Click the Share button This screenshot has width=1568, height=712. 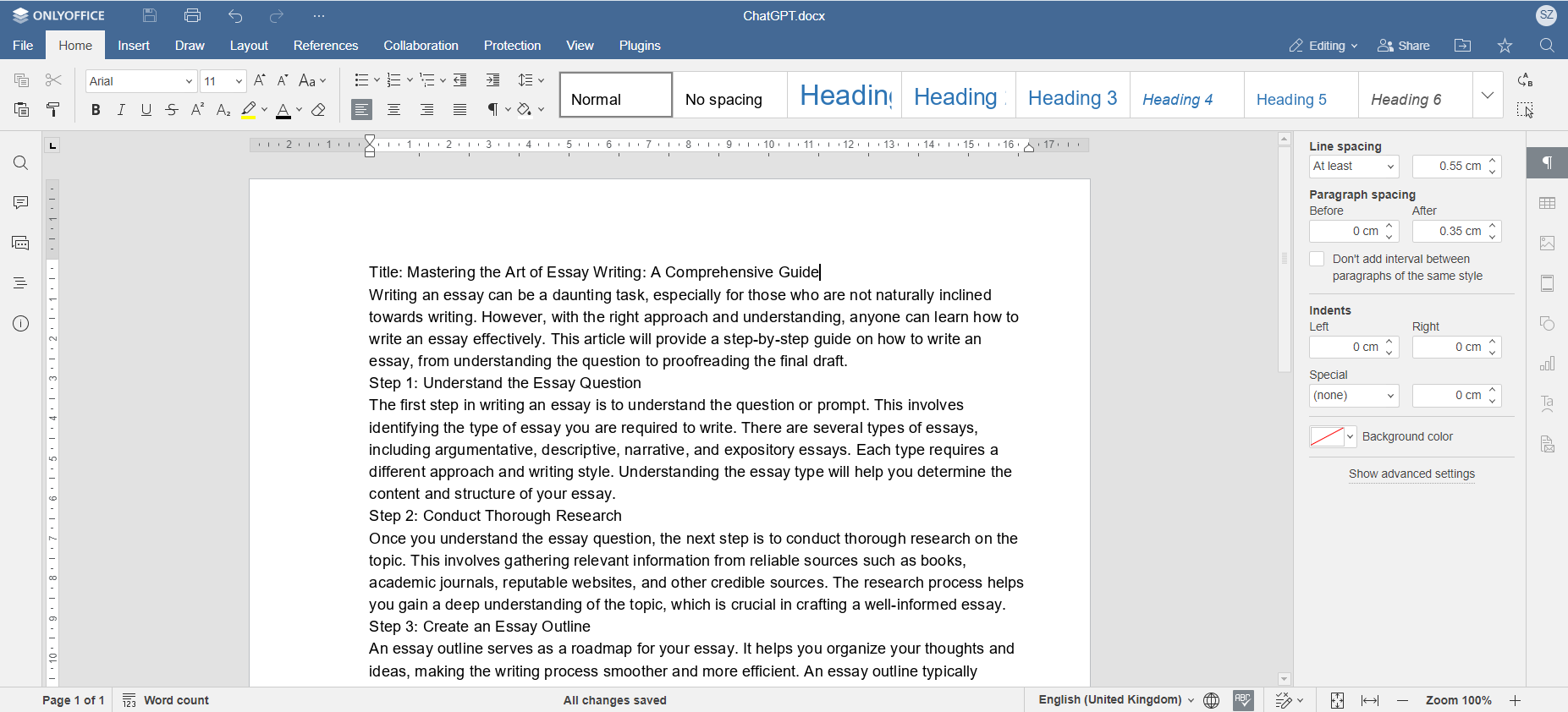point(1404,46)
